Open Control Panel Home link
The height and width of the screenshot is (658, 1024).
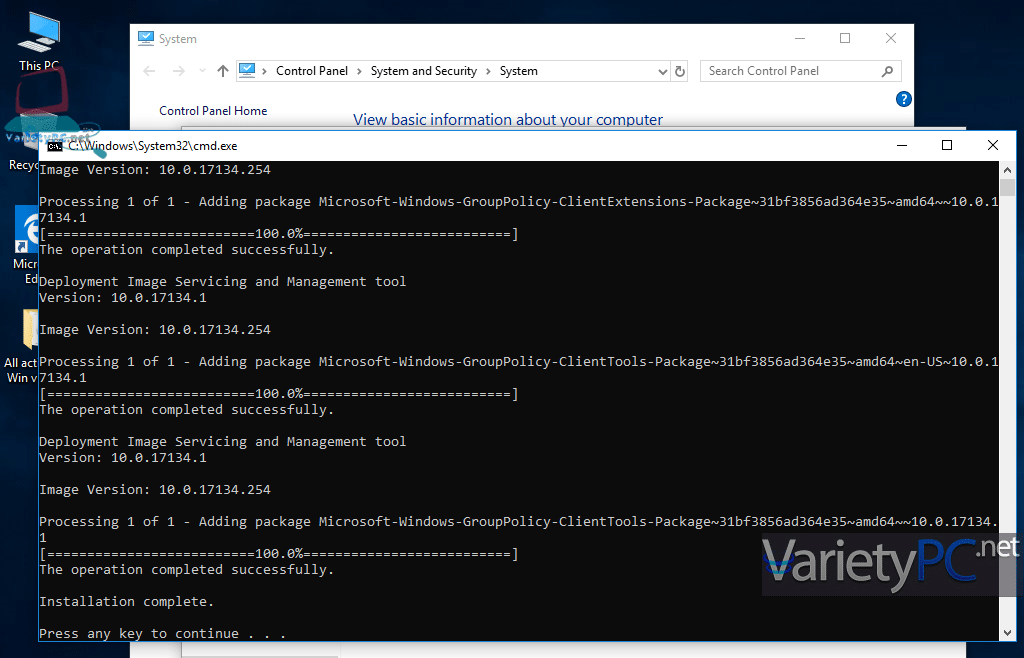213,111
